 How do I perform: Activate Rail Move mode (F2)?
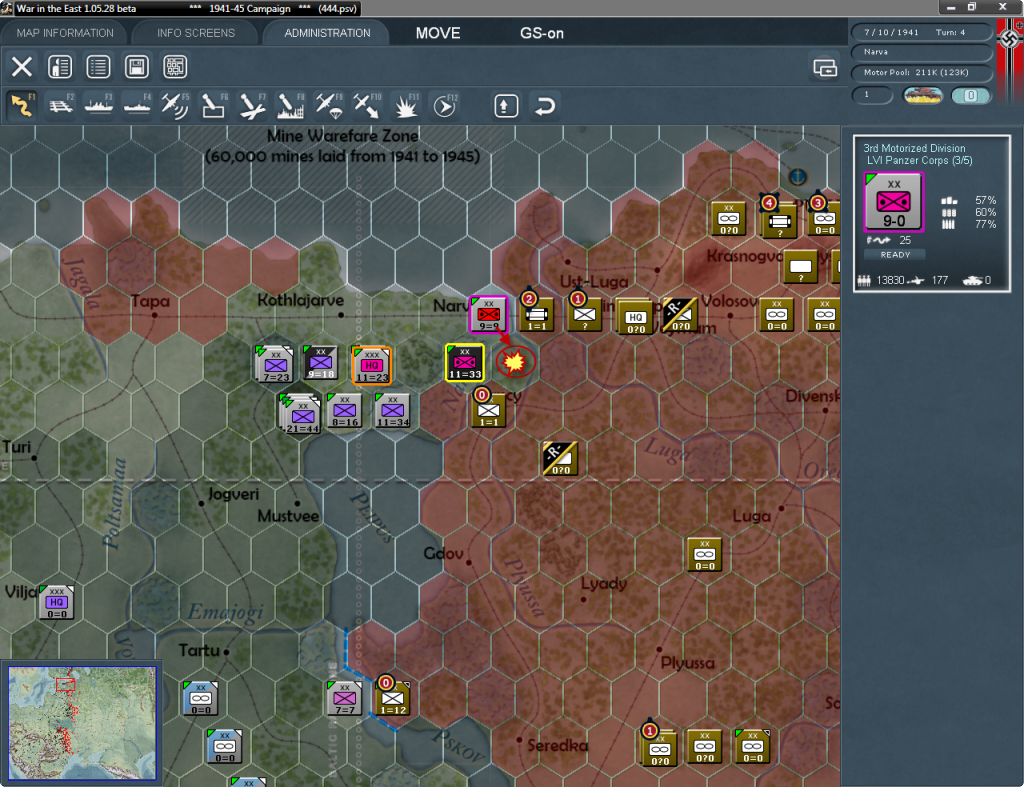[61, 106]
